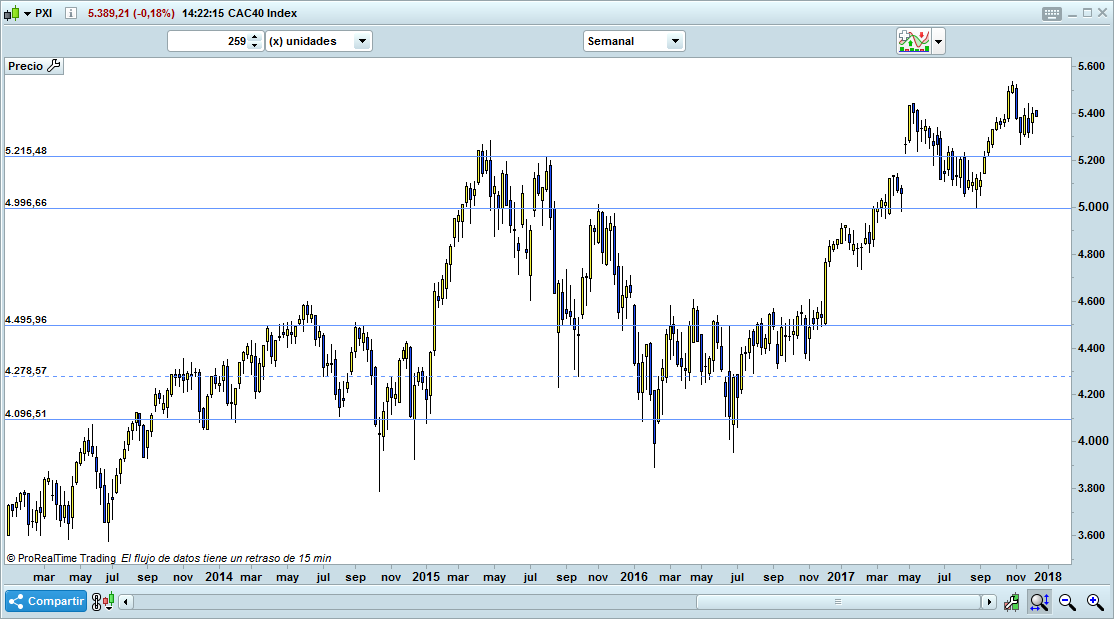Open the indicators dropdown arrow

[939, 41]
